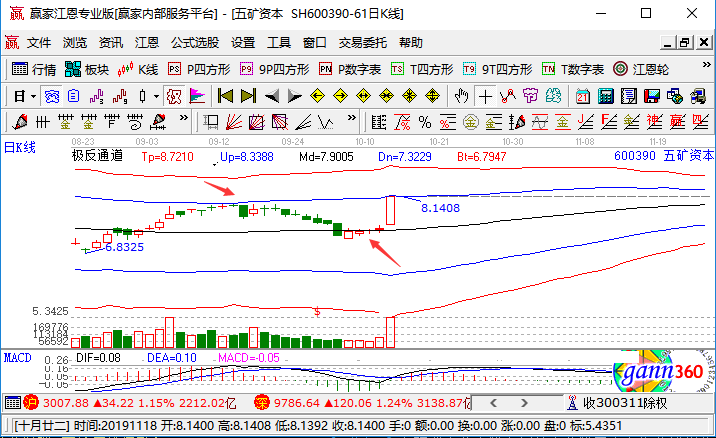Image resolution: width=716 pixels, height=438 pixels.
Task: Open the 设置 menu
Action: [243, 43]
